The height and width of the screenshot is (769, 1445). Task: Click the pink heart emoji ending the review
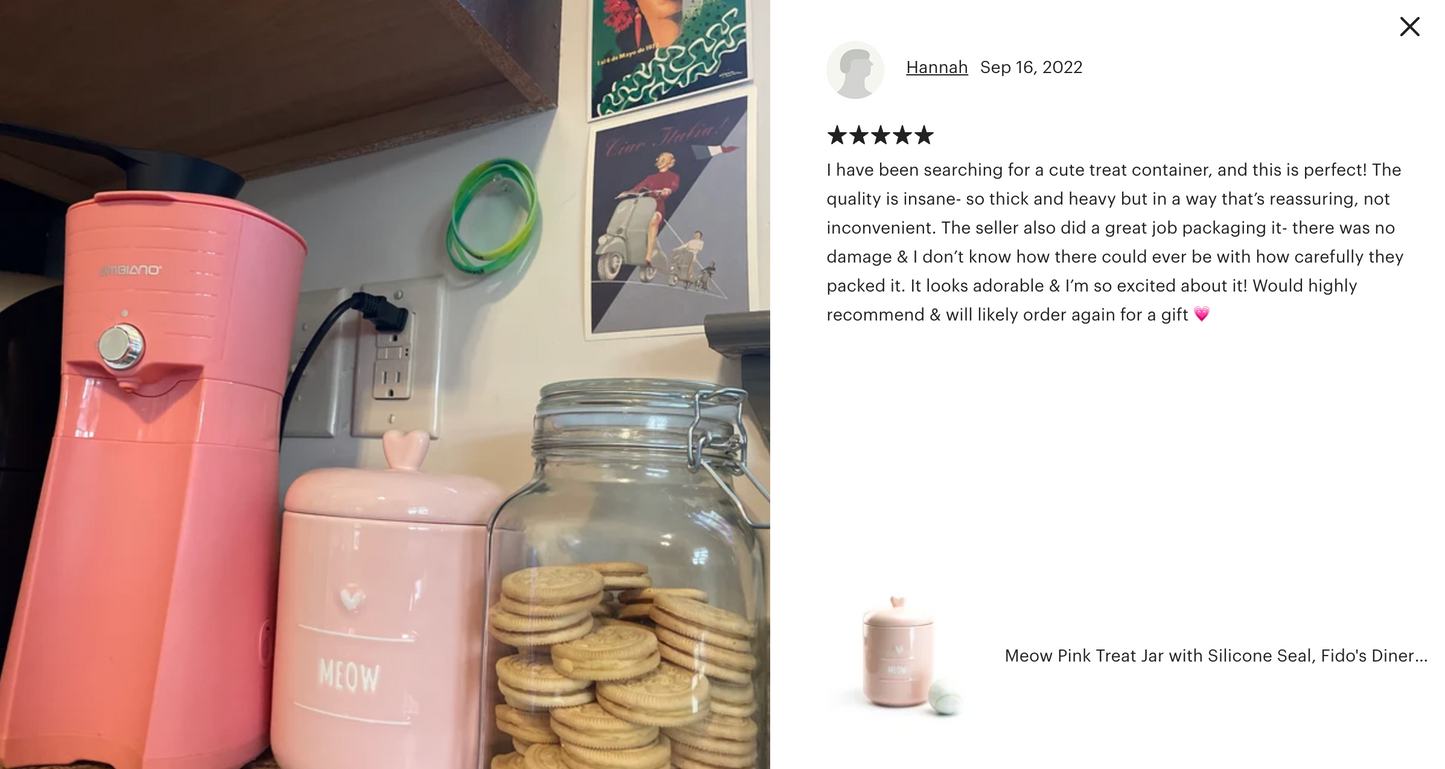pos(1202,314)
